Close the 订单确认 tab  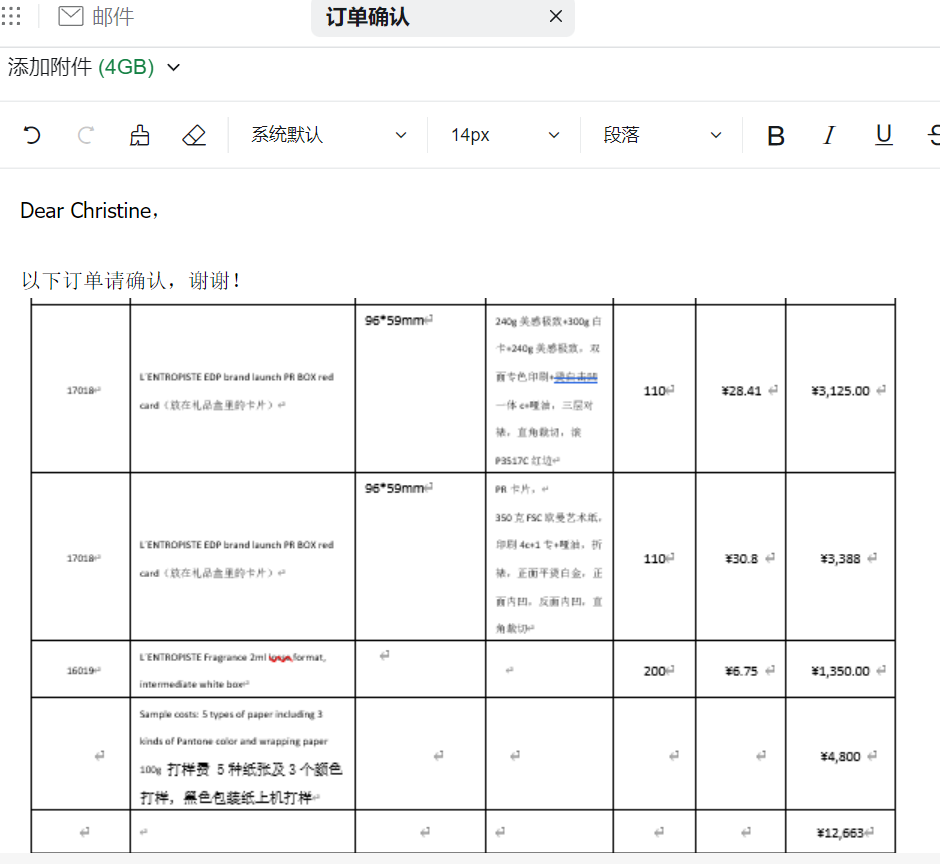pyautogui.click(x=556, y=16)
